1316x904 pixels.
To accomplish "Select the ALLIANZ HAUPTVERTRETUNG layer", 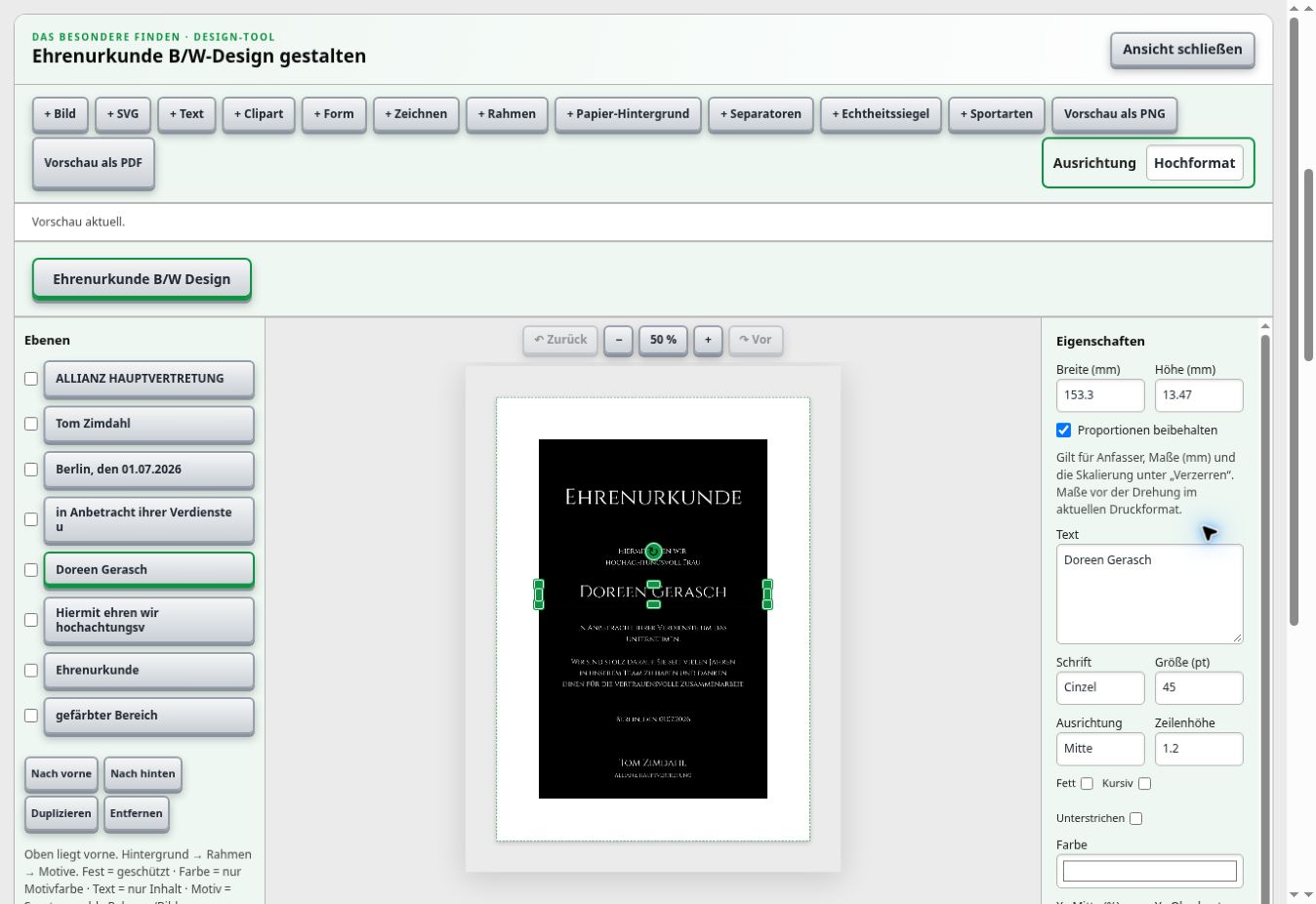I will point(148,379).
